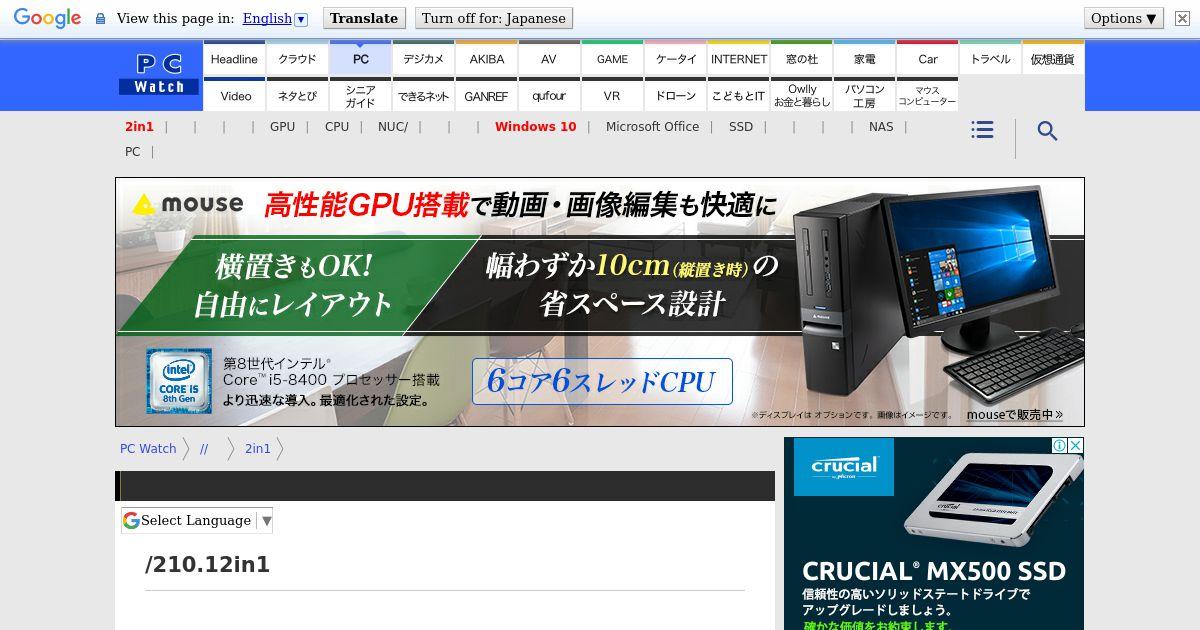Open the GANREF tab
1200x630 pixels.
(x=486, y=96)
